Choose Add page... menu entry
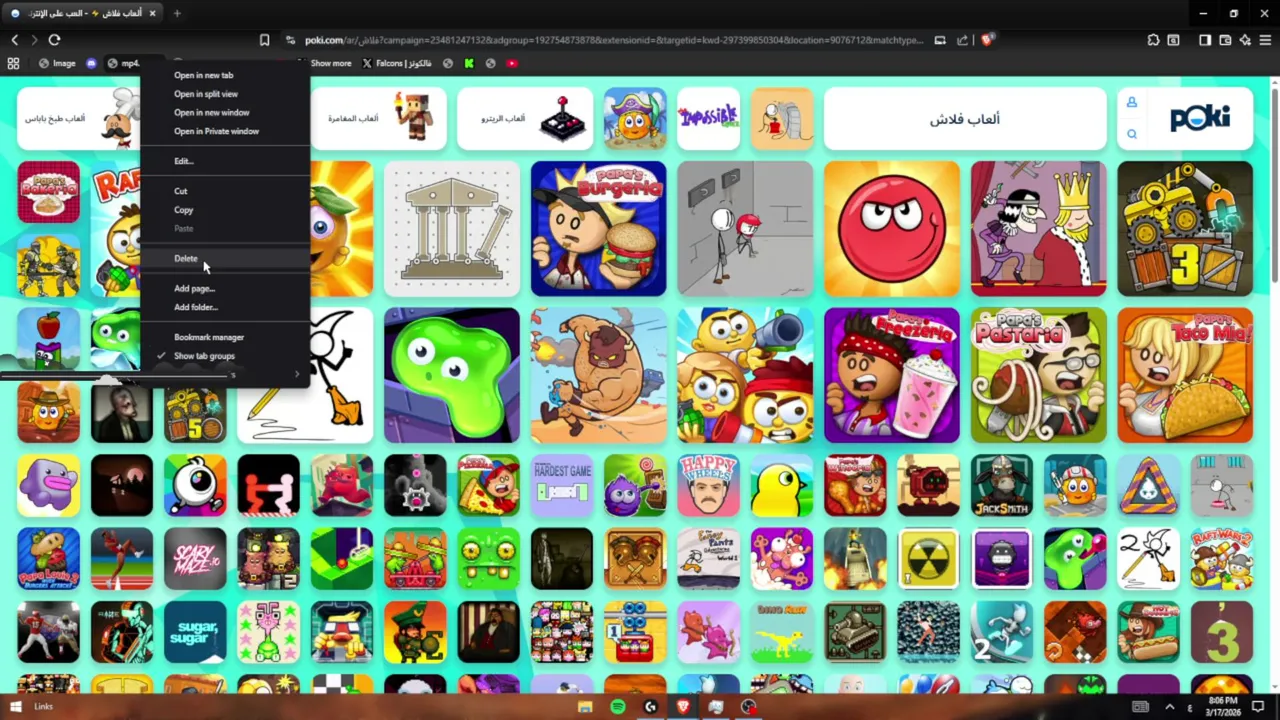Screen dimensions: 1280x720 225,288
